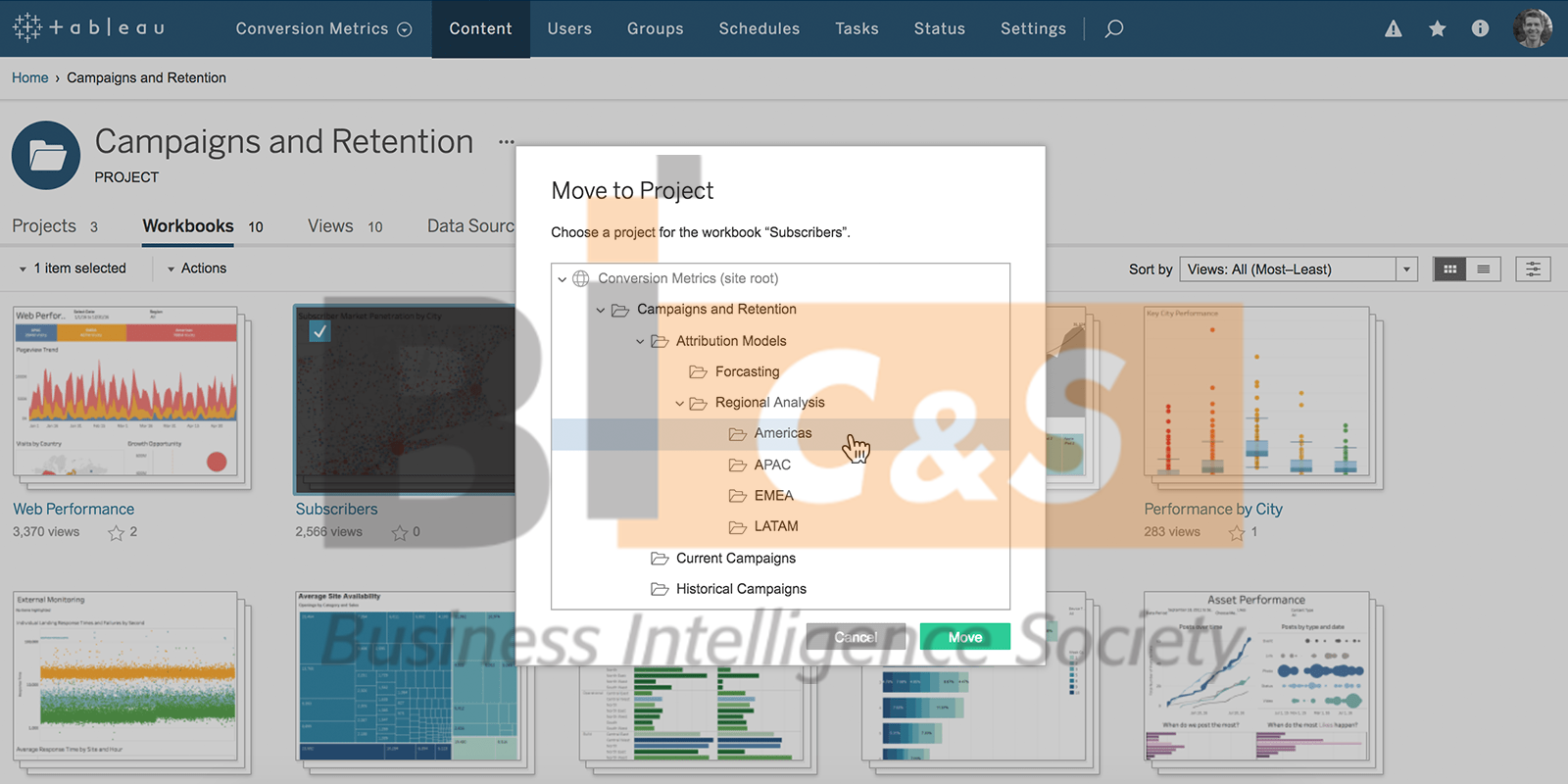The image size is (1568, 784).
Task: Click the info circle icon
Action: [x=1480, y=28]
